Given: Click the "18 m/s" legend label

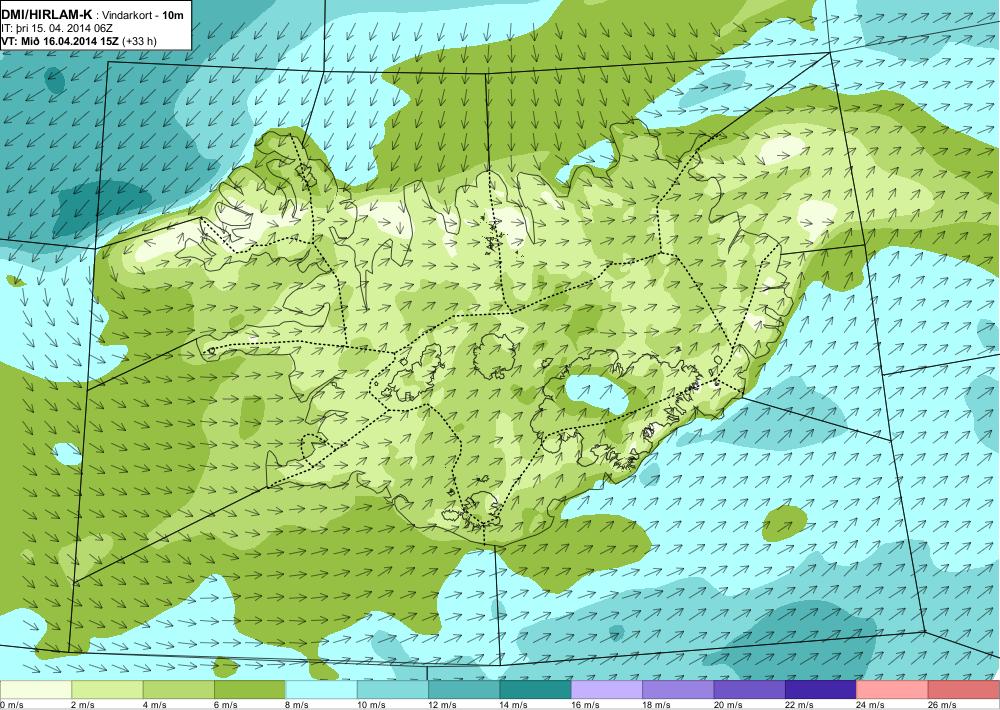Looking at the screenshot, I should (x=656, y=705).
